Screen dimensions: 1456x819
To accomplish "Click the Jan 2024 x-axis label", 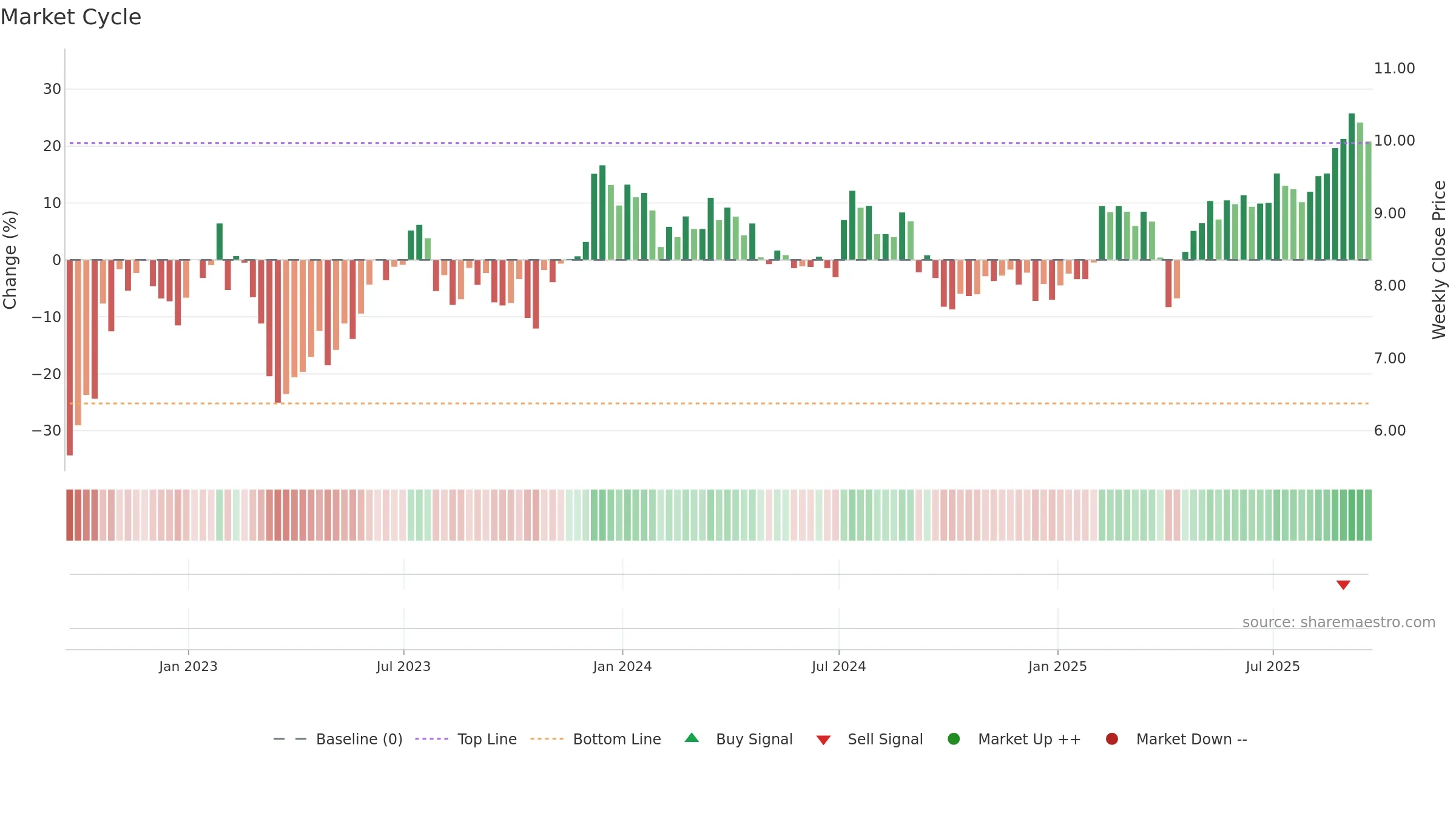I will (x=622, y=666).
